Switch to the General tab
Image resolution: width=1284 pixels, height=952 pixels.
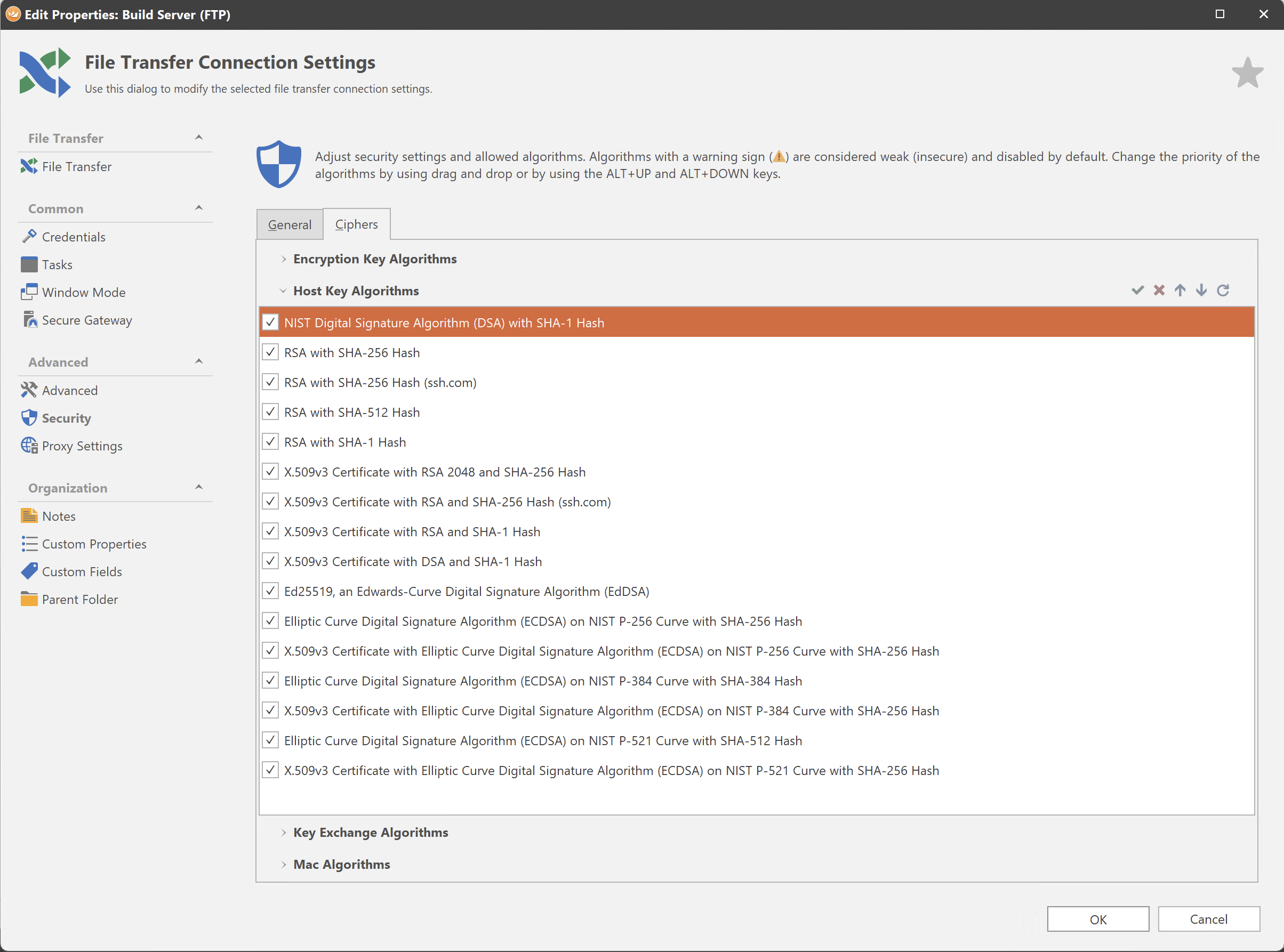(x=290, y=225)
